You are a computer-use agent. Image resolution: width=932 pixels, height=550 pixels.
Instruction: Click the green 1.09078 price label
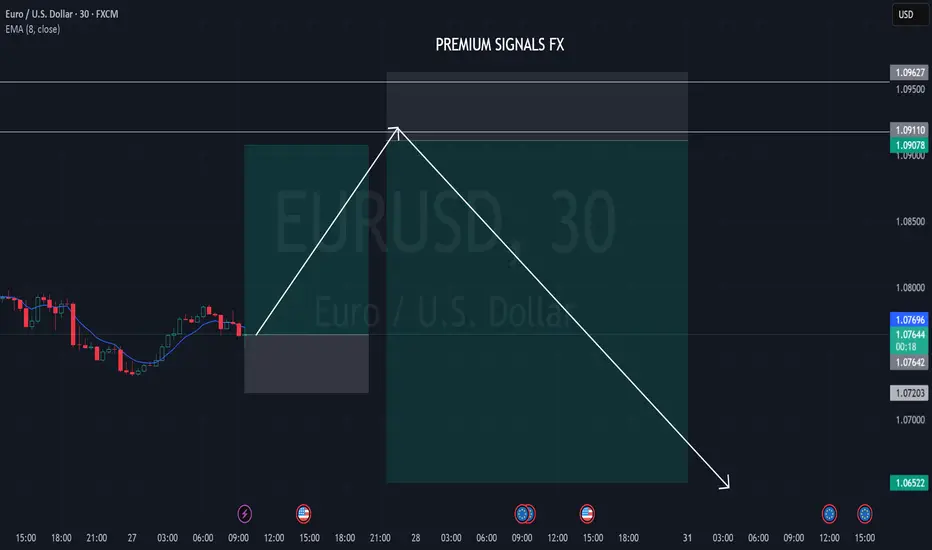909,145
